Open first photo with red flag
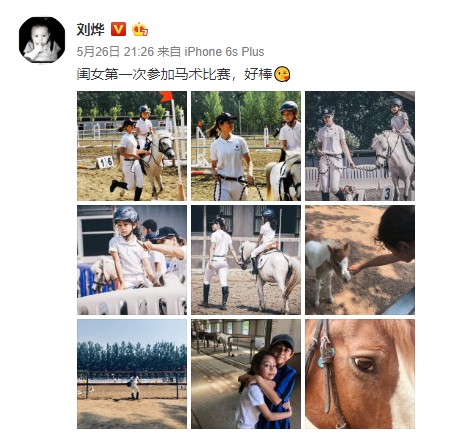 [x=132, y=146]
